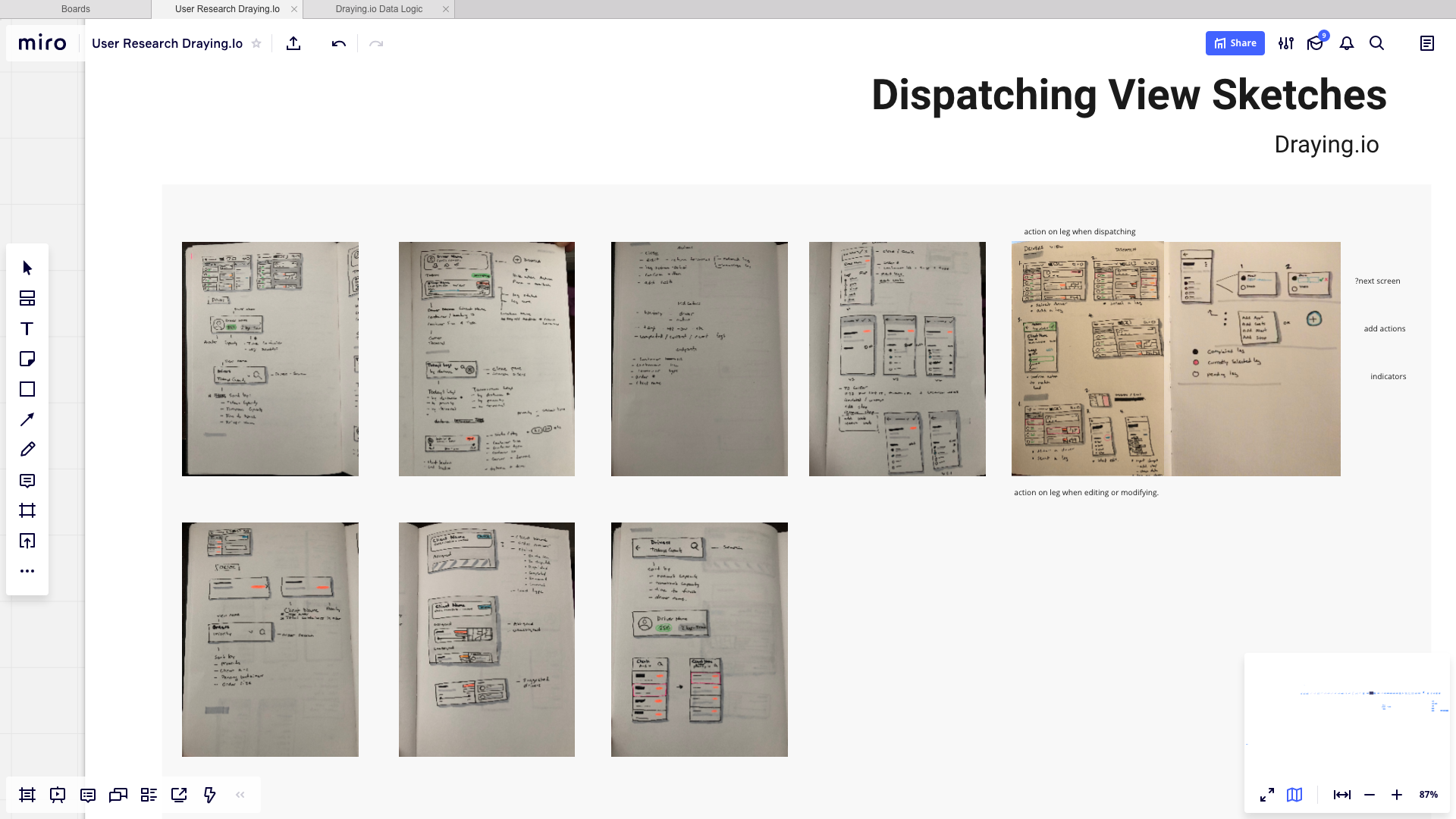Viewport: 1456px width, 819px height.
Task: Click the blue Share button
Action: point(1235,43)
